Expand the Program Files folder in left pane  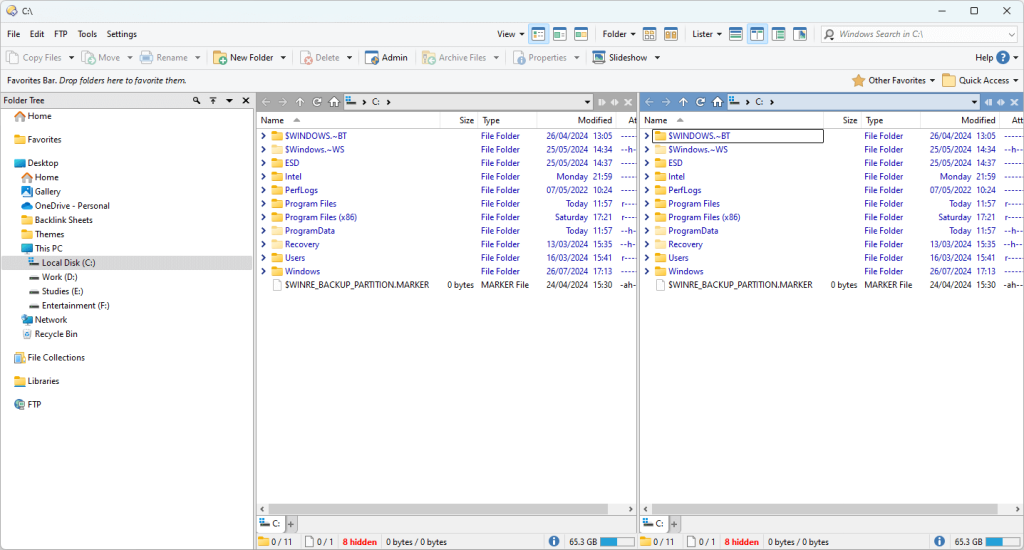263,204
